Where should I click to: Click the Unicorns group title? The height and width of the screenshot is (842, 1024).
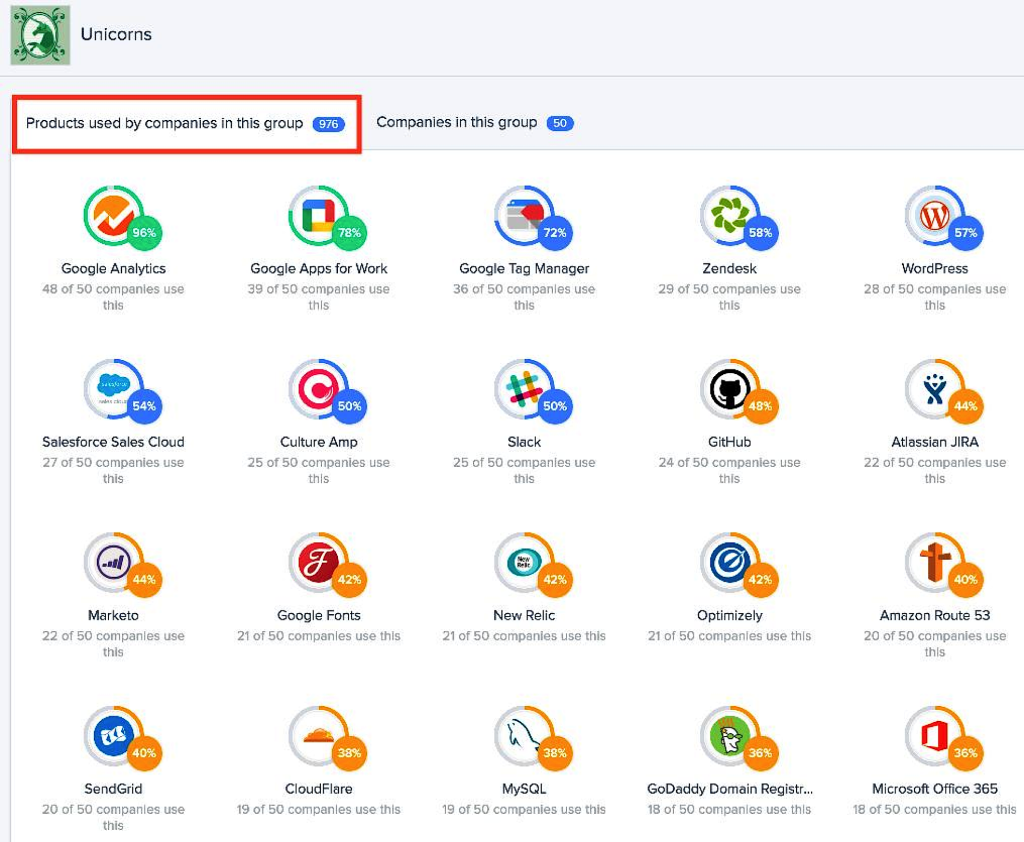[x=116, y=34]
